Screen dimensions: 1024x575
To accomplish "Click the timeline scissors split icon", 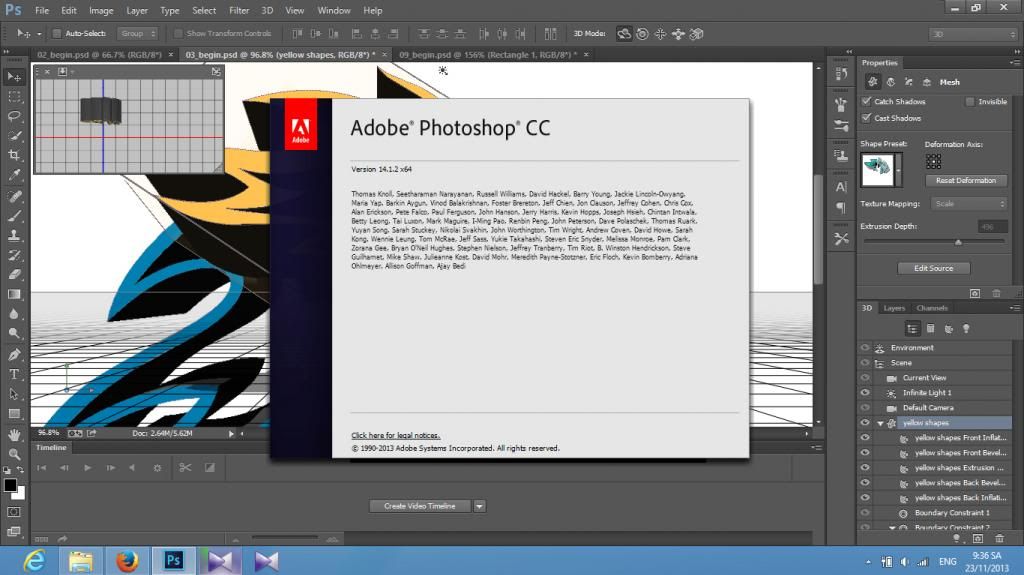I will [185, 467].
